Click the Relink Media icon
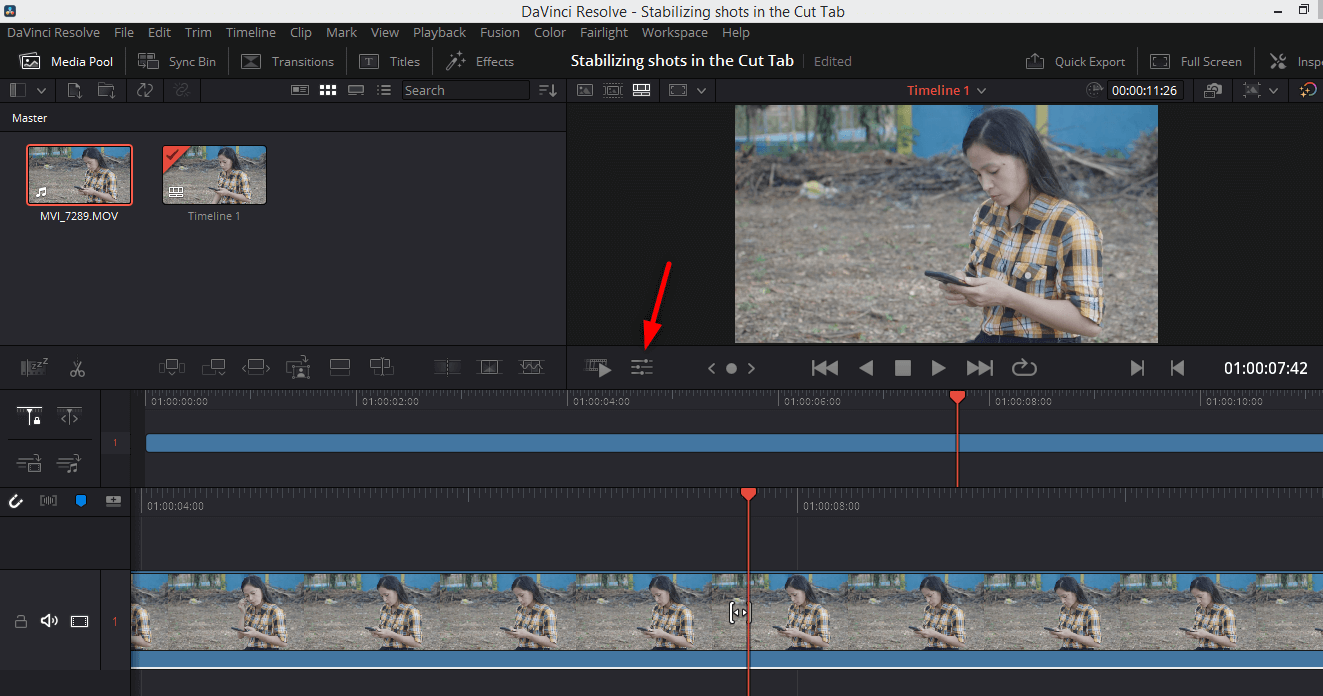Viewport: 1323px width, 696px height. [x=180, y=90]
